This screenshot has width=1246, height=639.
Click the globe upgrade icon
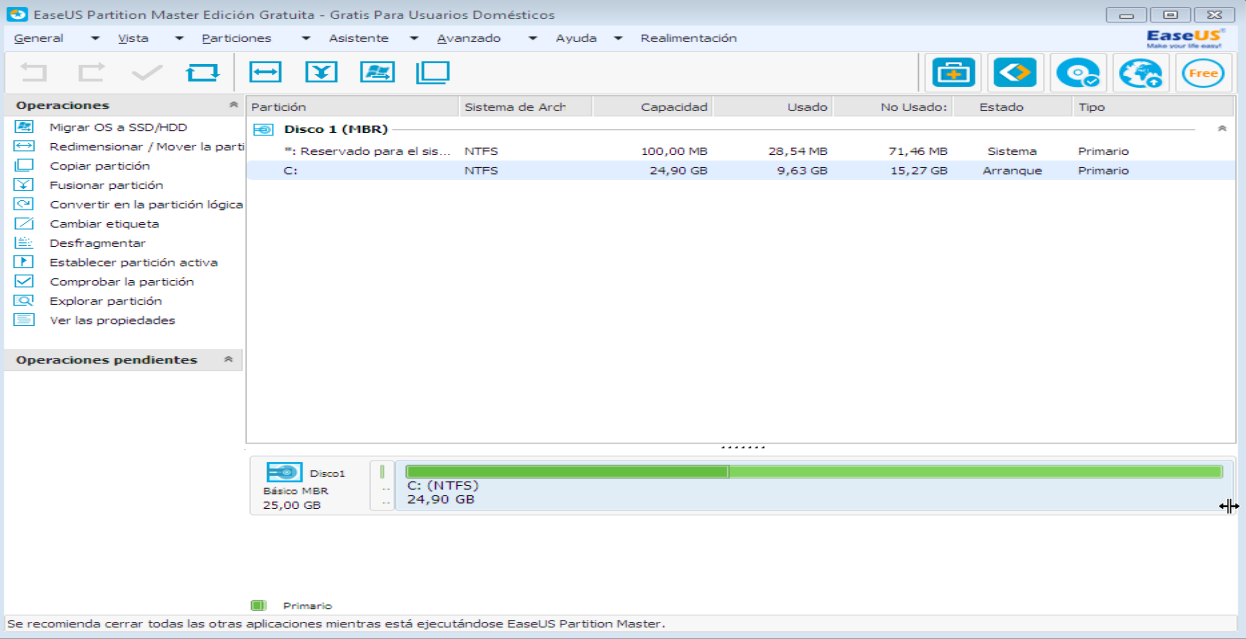pos(1141,73)
